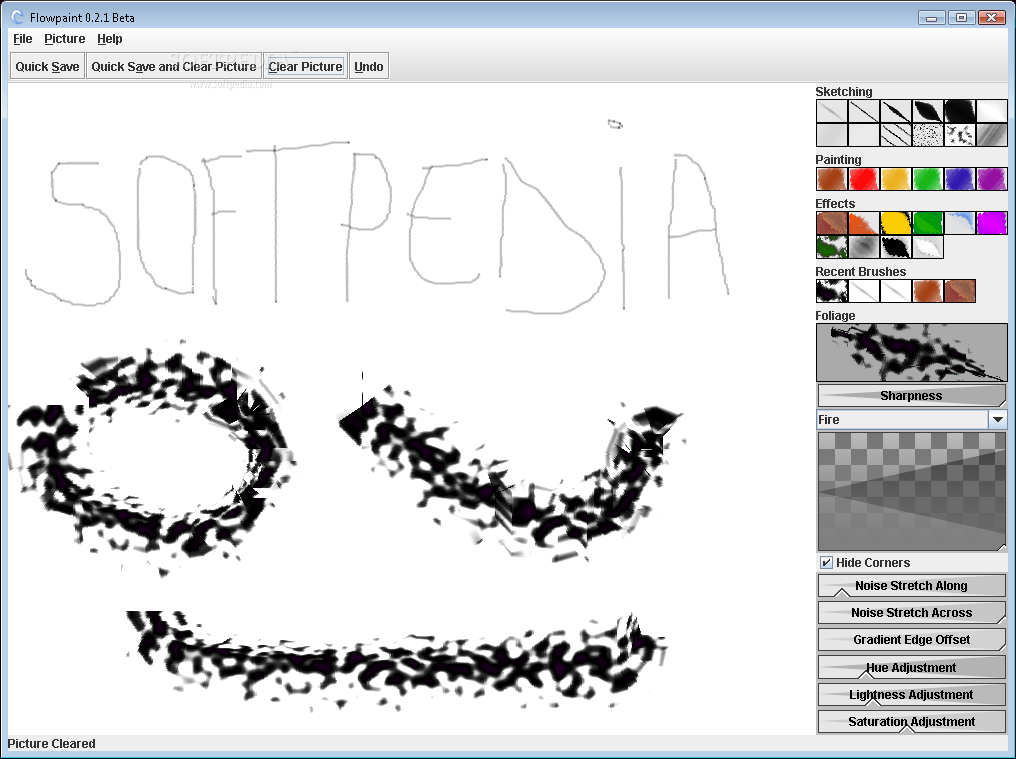Pick the plain brown brush in Recent Brushes
Viewport: 1016px width, 759px height.
pyautogui.click(x=928, y=291)
